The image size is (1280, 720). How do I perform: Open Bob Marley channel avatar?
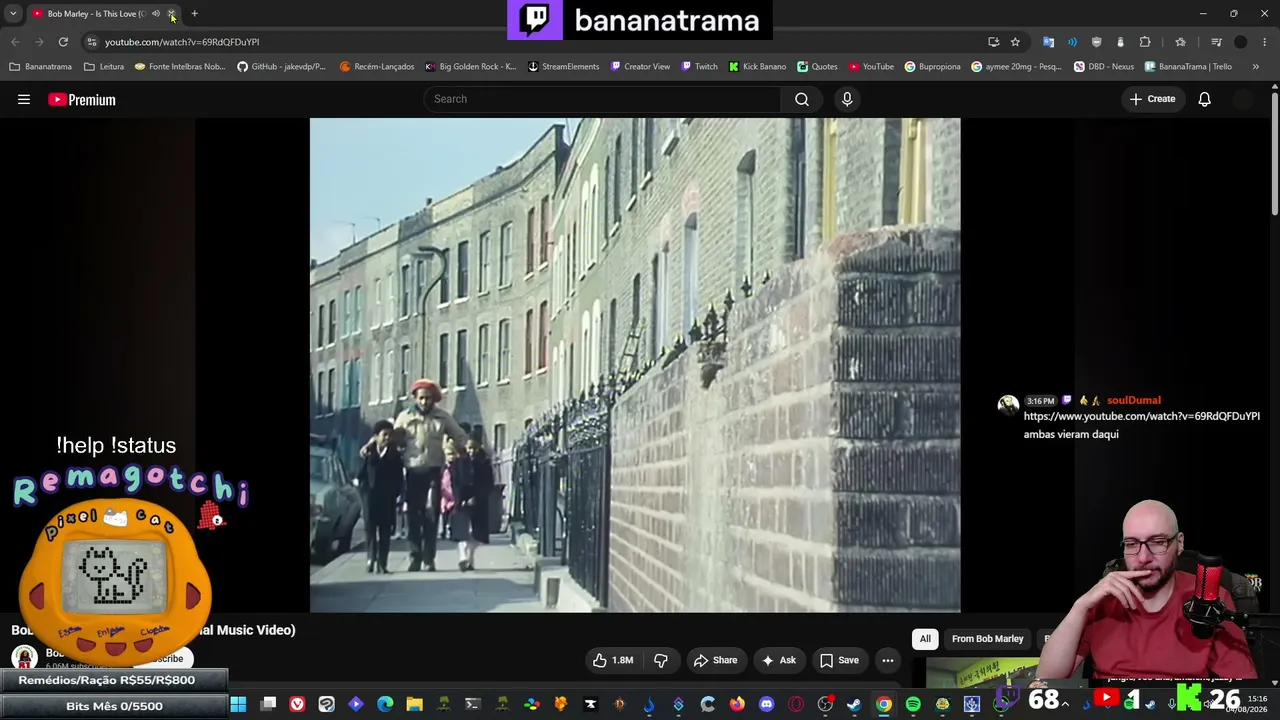pyautogui.click(x=25, y=658)
